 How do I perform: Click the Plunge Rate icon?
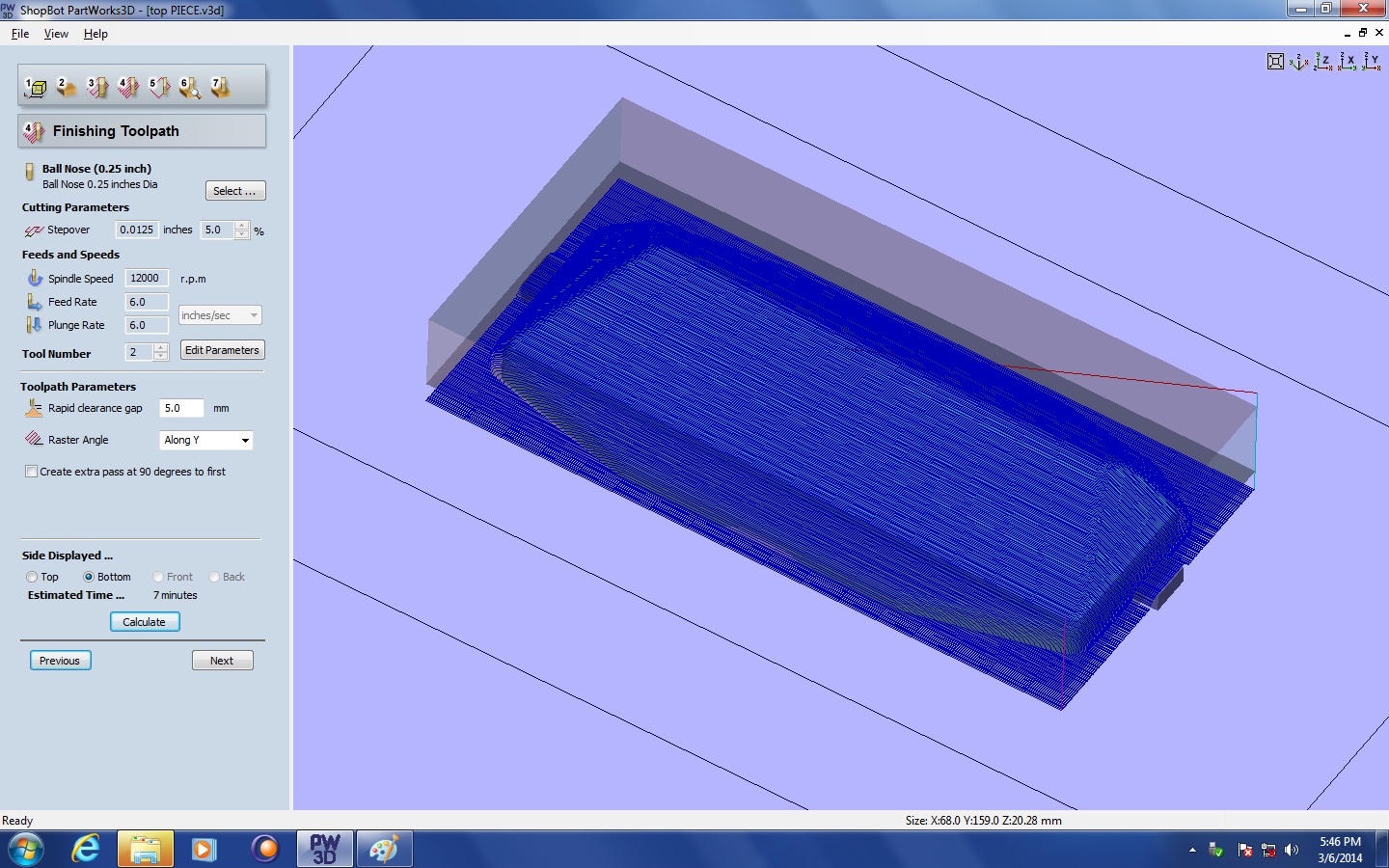coord(35,325)
